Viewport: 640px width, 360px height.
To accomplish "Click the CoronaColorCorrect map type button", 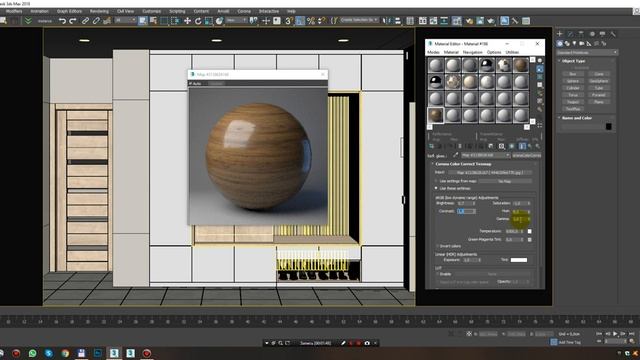I will coord(527,156).
